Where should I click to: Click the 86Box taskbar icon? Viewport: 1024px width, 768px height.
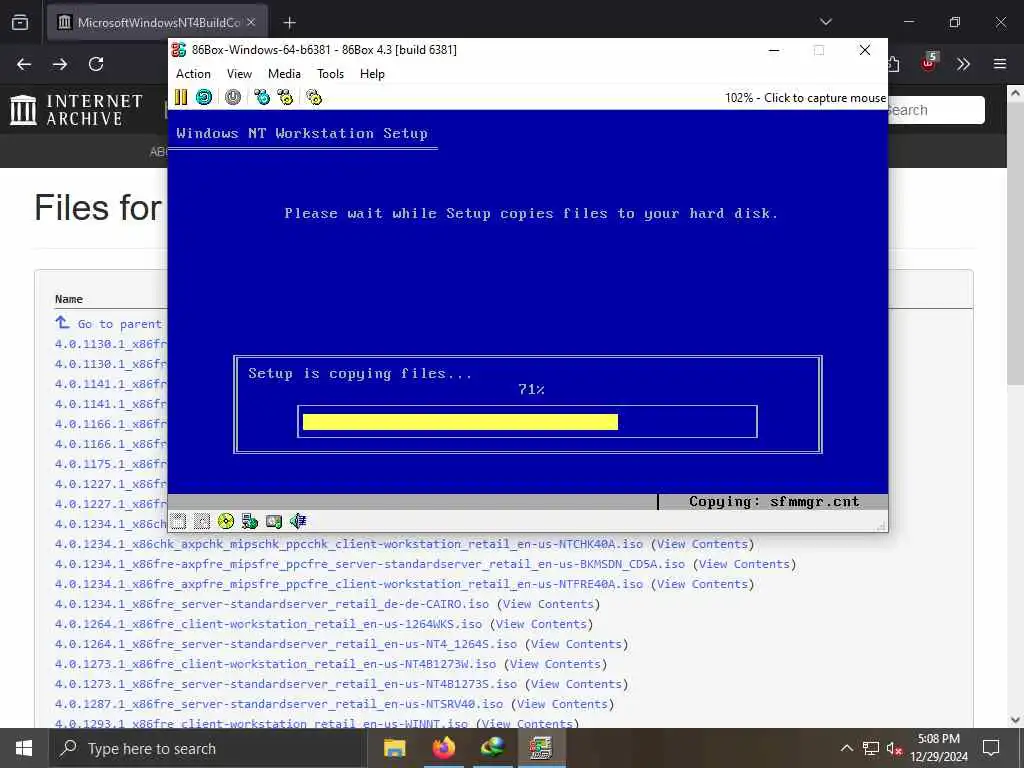(x=541, y=748)
